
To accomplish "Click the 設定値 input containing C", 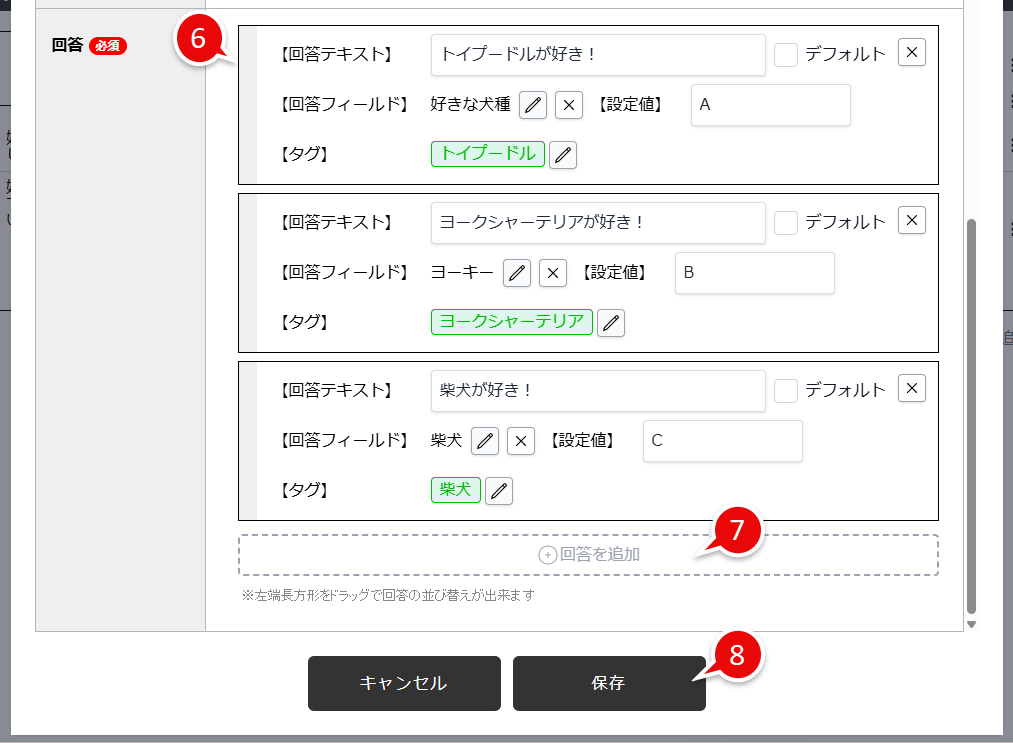I will click(x=722, y=440).
